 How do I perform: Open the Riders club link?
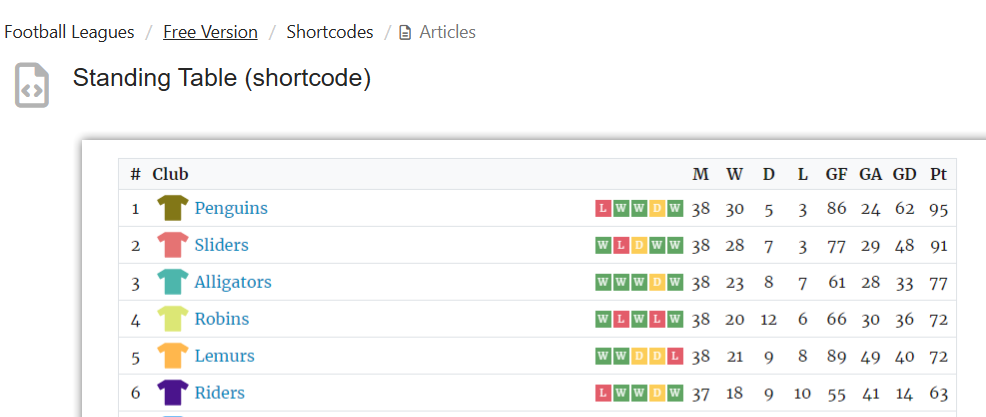[219, 392]
